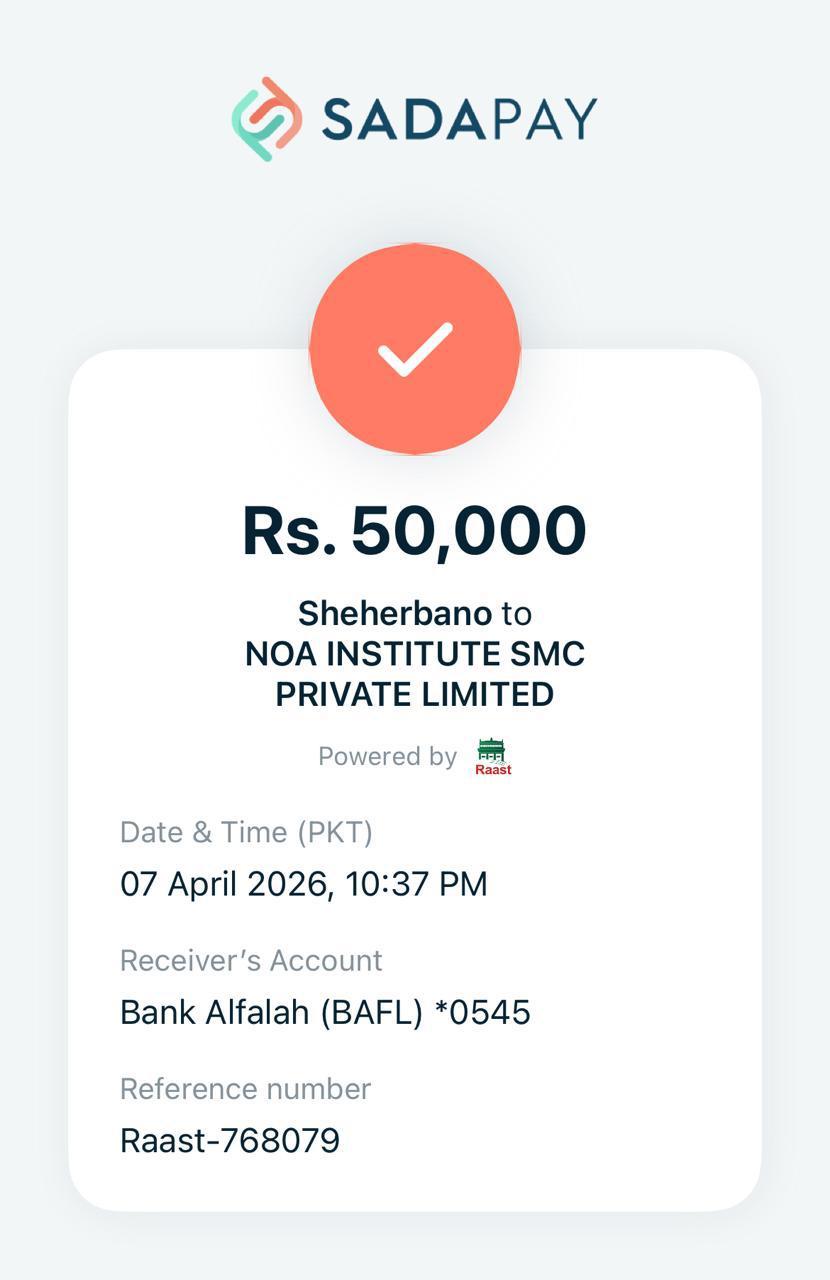Tap the PRIVATE LIMITED text line

click(x=415, y=694)
